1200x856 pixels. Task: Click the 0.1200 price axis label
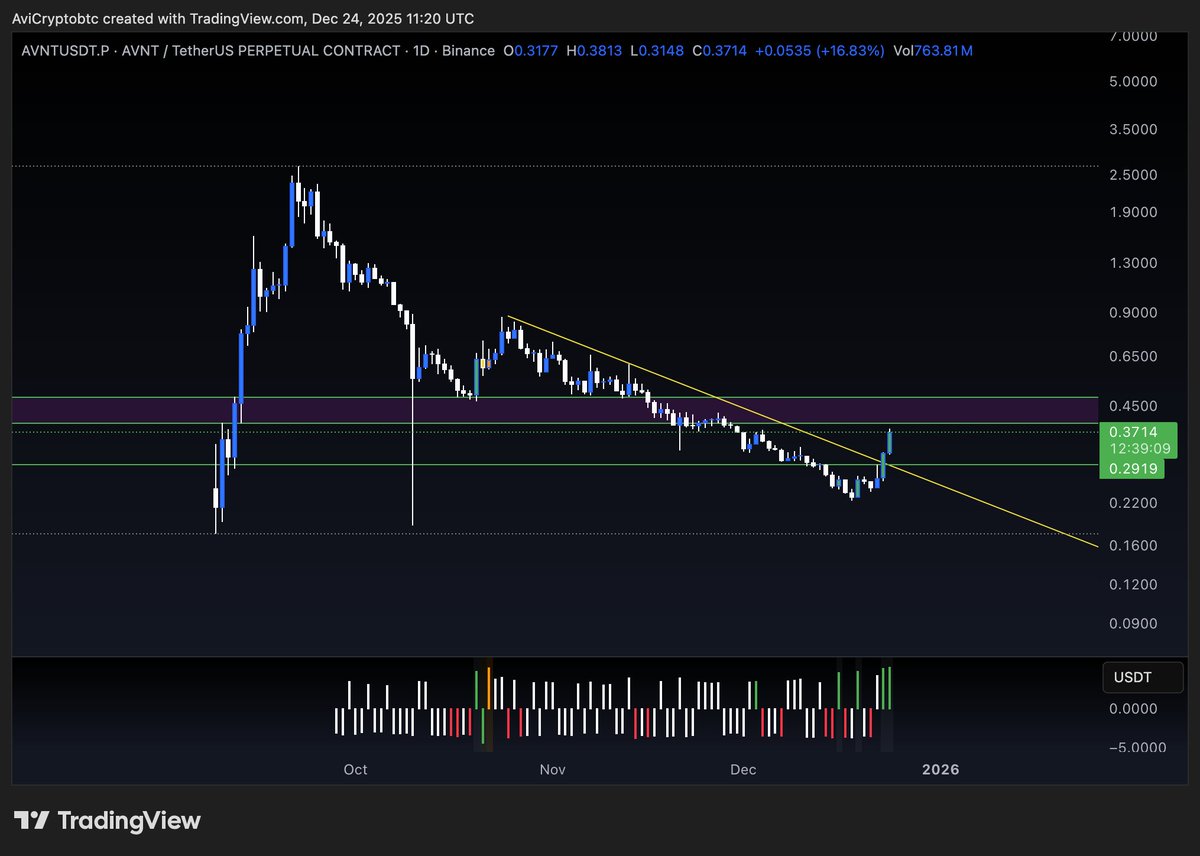[1133, 584]
